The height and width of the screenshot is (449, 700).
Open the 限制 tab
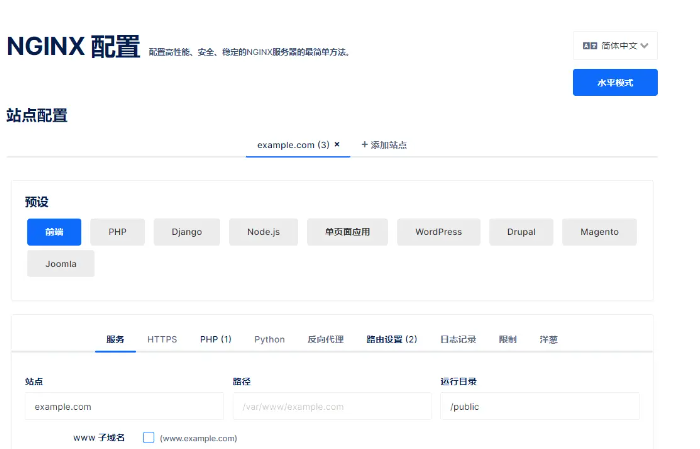pos(508,340)
